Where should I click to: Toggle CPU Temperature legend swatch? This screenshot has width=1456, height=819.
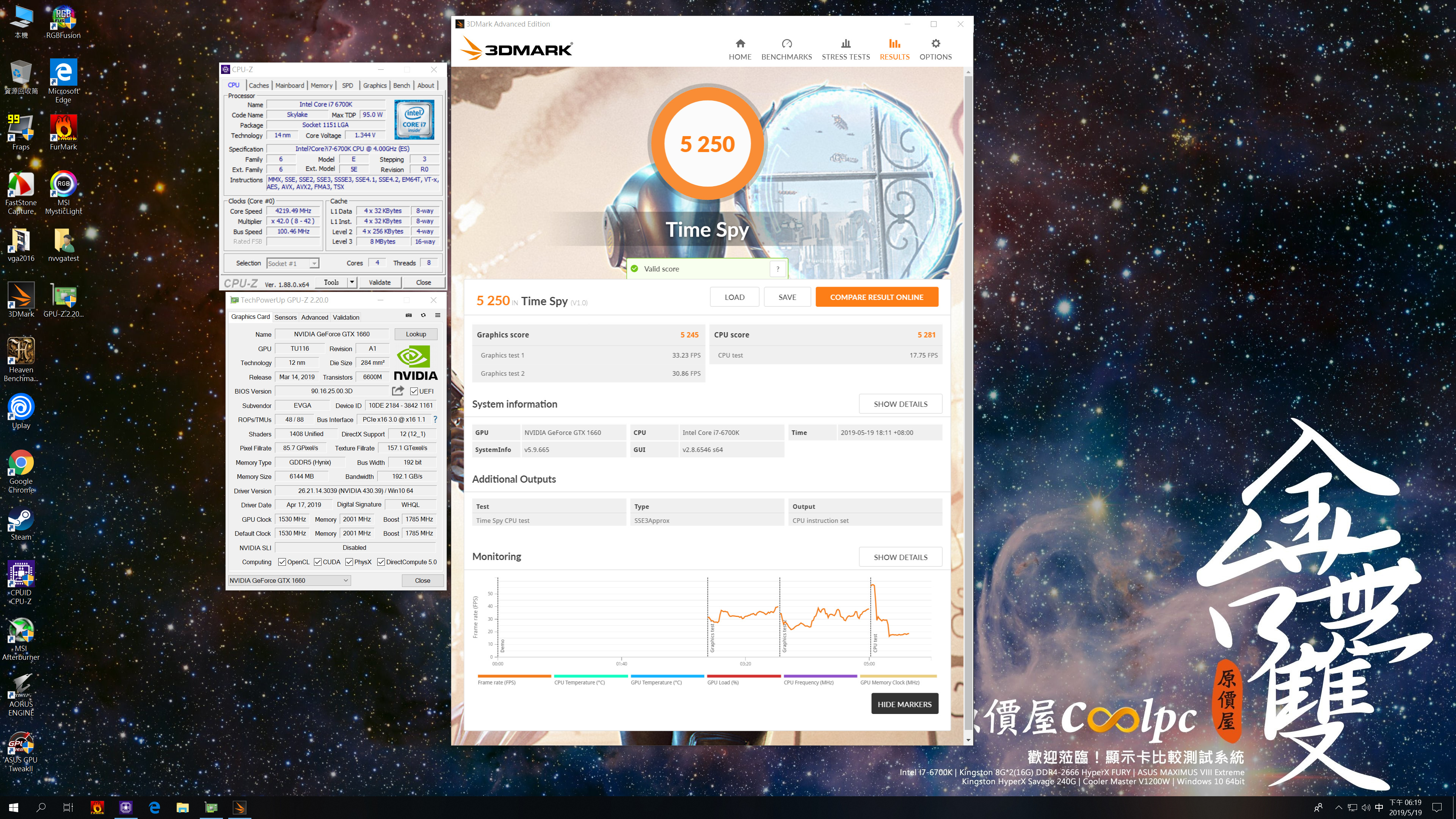click(591, 676)
